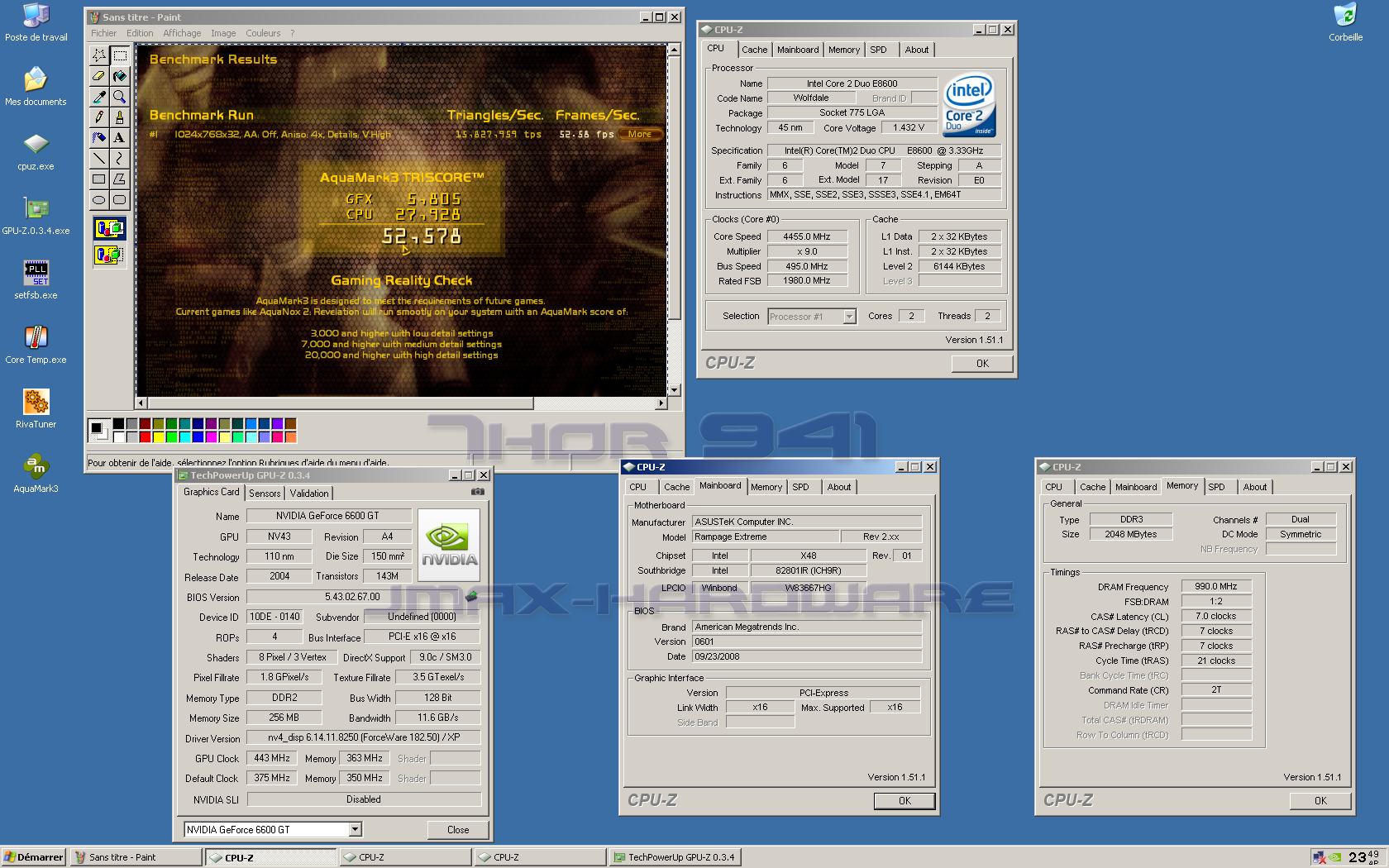The image size is (1389, 868).
Task: Open the GPU-Z.0.3.4.exe desktop icon
Action: [36, 216]
